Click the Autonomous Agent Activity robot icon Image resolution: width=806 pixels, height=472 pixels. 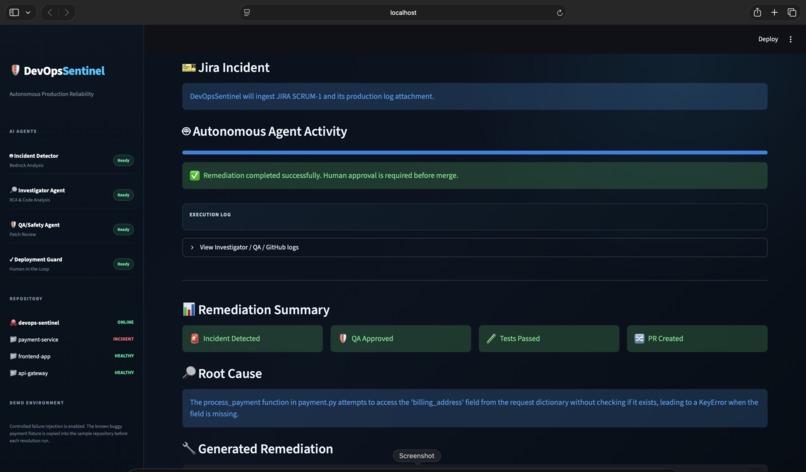pyautogui.click(x=186, y=131)
